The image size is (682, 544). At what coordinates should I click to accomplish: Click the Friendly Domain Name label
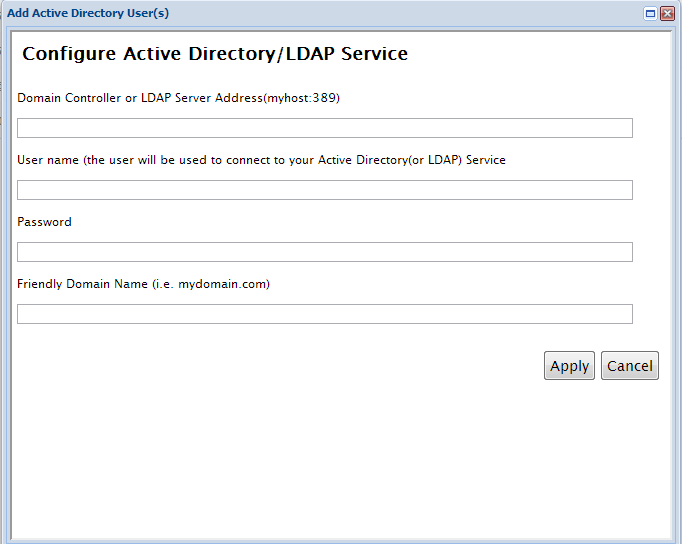144,284
